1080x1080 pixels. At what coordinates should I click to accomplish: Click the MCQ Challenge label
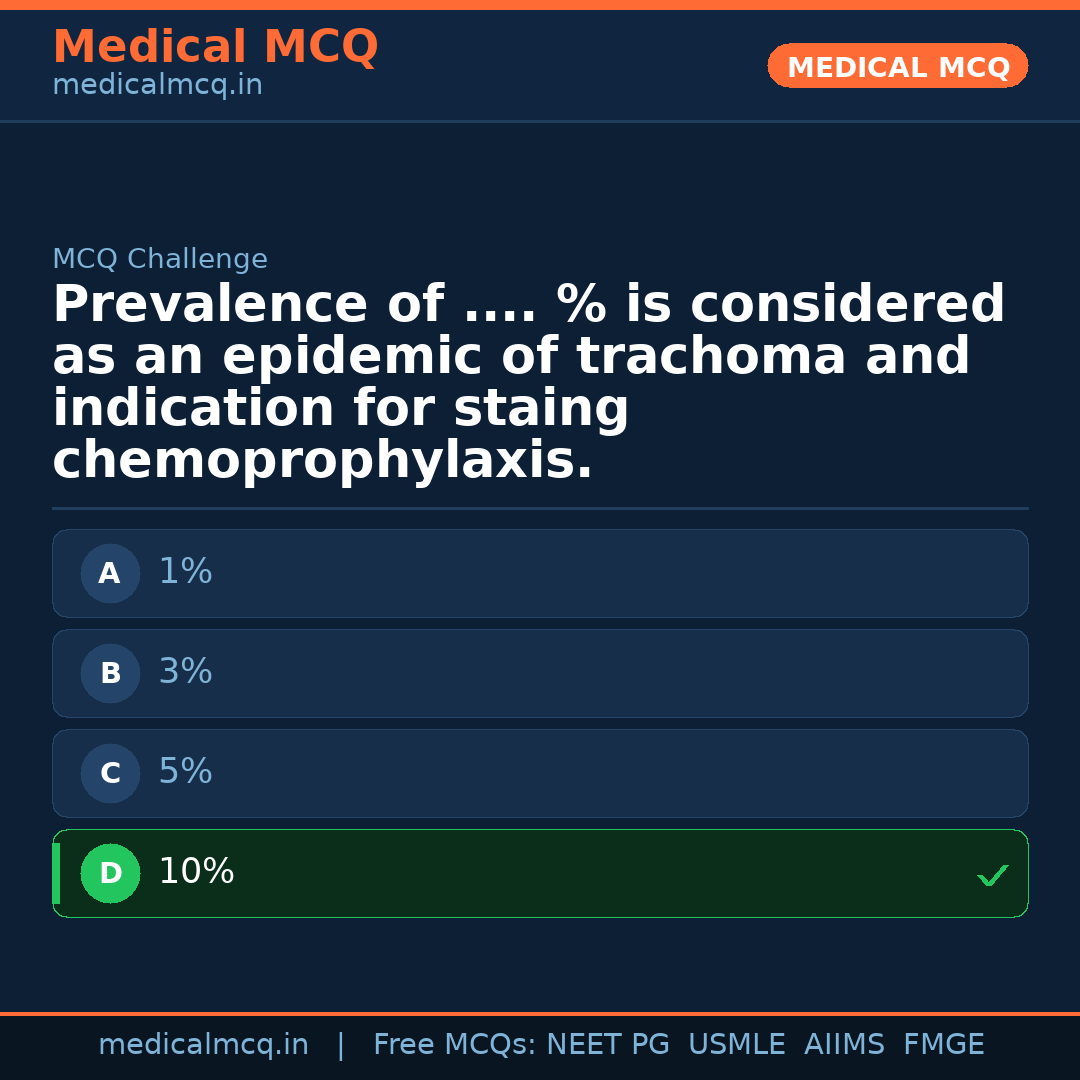(x=160, y=260)
